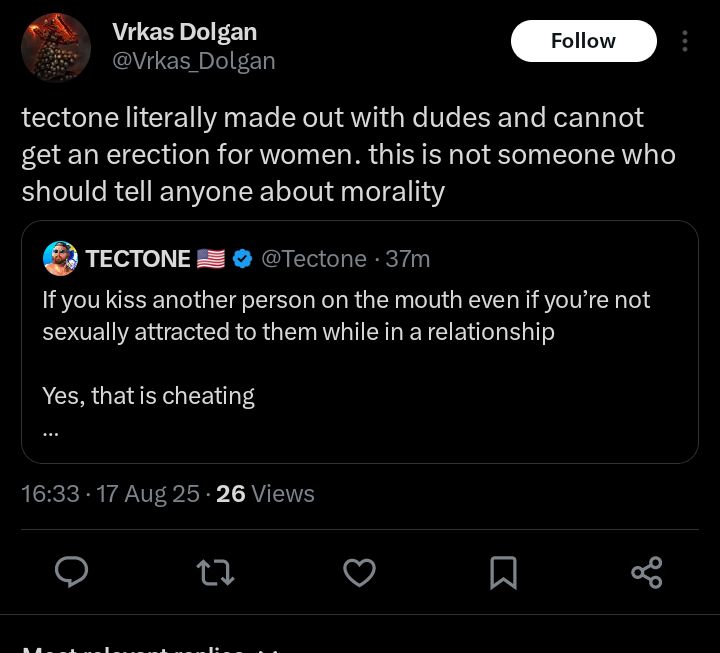Like the tweet with the heart icon

(x=359, y=572)
